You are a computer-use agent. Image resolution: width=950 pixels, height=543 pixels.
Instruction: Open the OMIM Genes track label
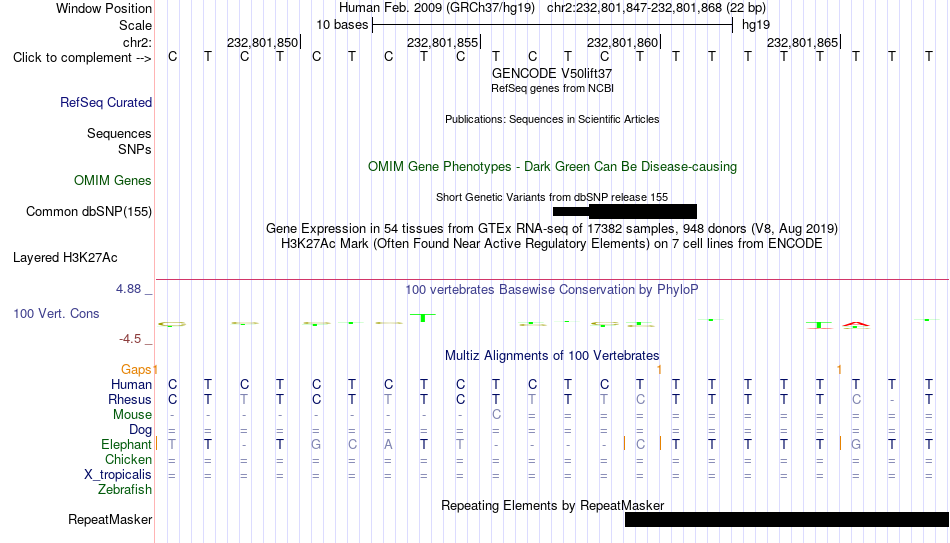(113, 181)
